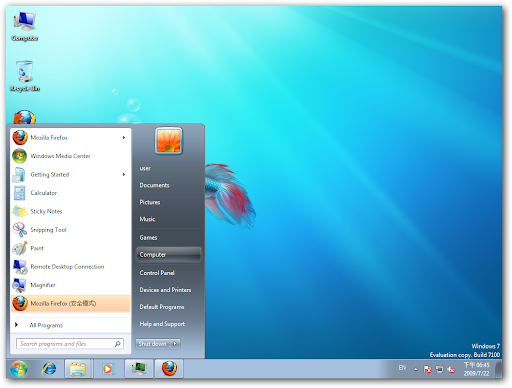Open Action Center flag tray icon

(427, 369)
